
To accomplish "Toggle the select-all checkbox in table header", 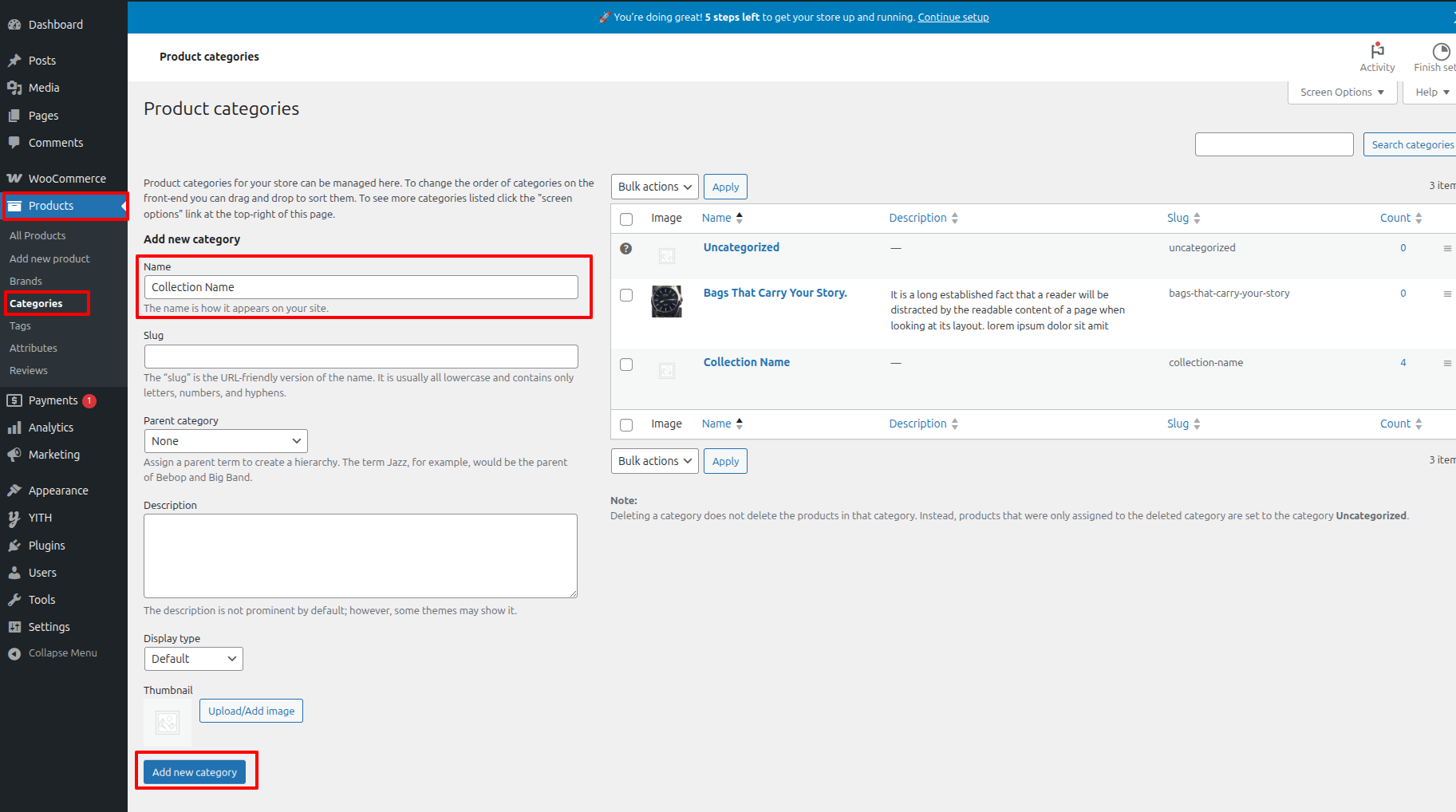I will tap(626, 219).
